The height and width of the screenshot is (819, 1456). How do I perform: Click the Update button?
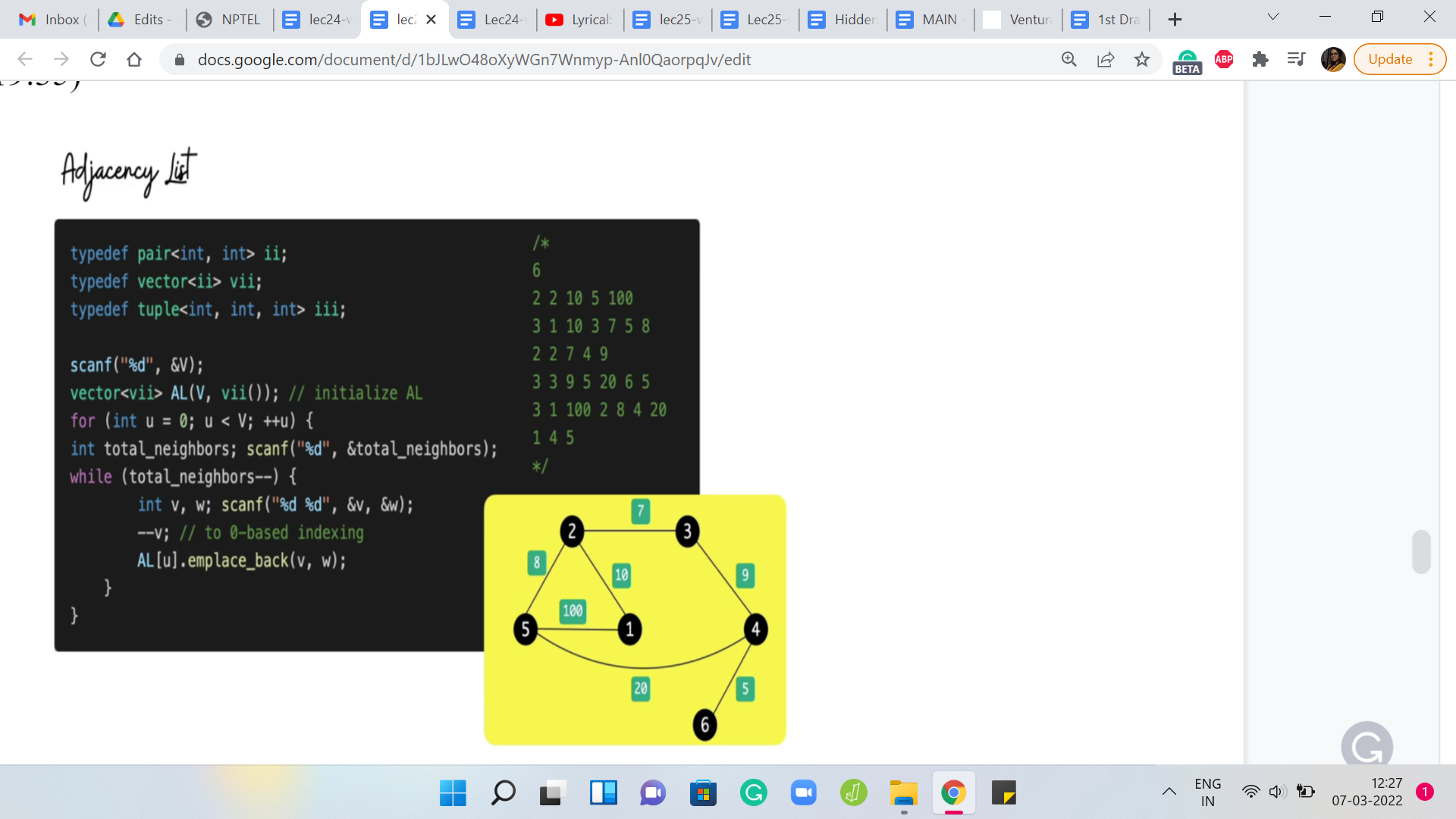pos(1389,59)
